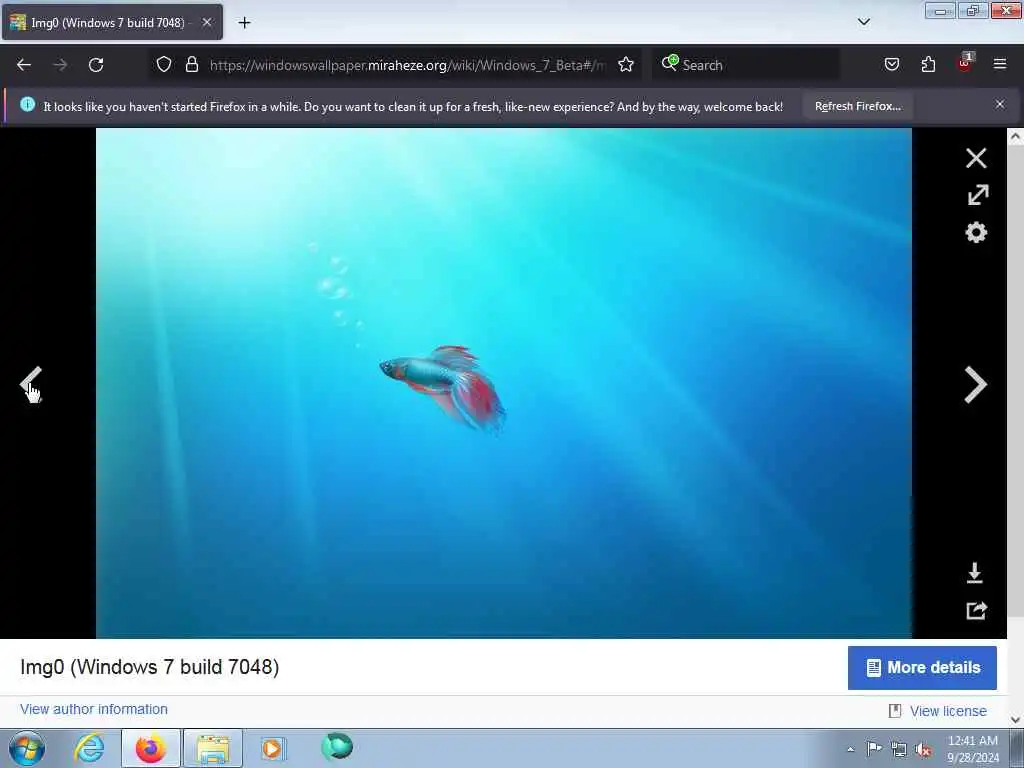
Task: Show the previous image with the left chevron
Action: [x=30, y=384]
